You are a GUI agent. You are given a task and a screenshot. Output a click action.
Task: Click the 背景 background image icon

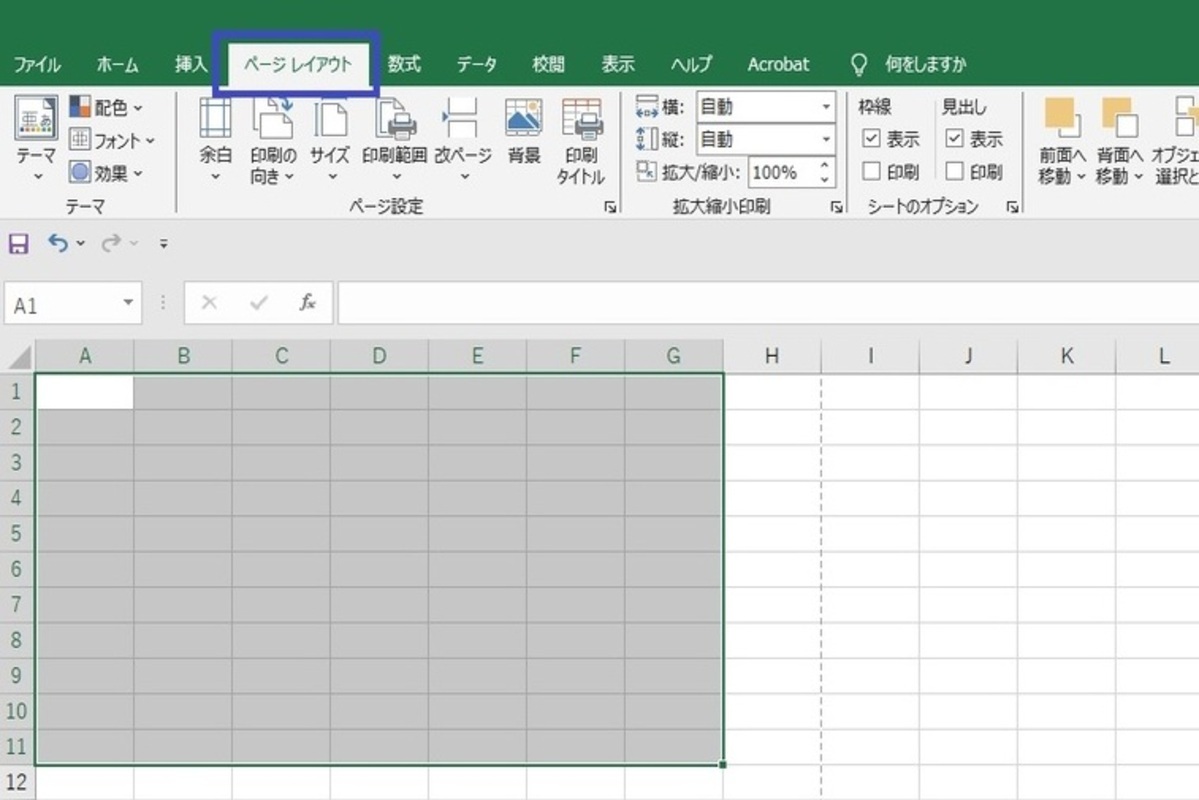(x=524, y=118)
